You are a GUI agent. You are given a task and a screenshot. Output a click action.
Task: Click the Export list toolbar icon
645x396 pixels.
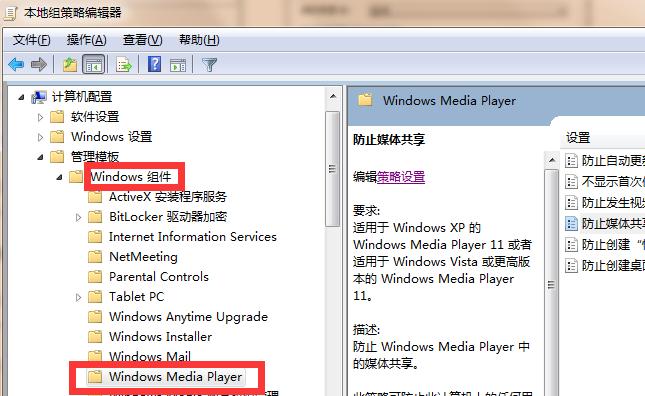click(123, 65)
